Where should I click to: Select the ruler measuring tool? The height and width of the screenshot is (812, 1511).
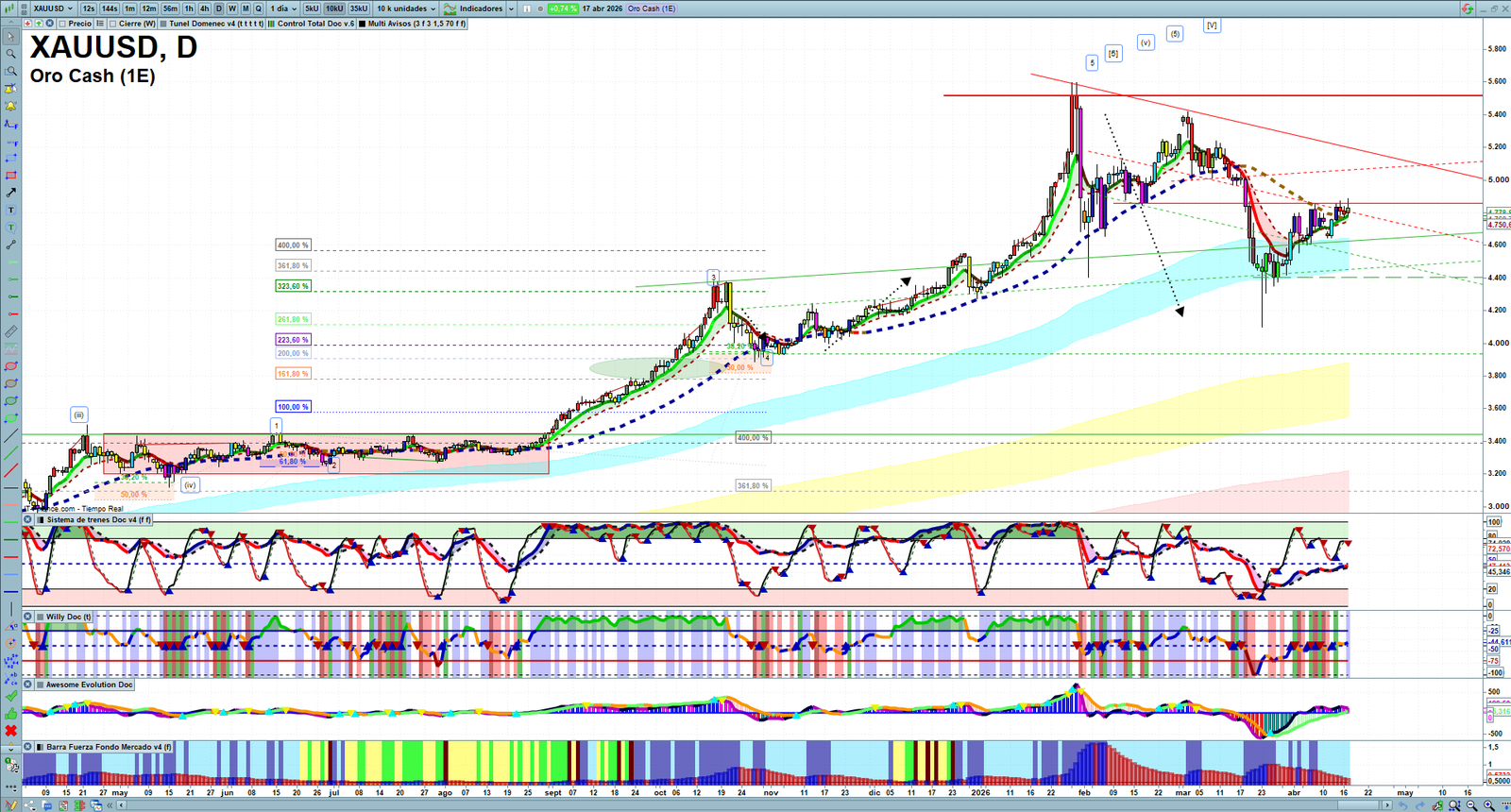pos(11,331)
